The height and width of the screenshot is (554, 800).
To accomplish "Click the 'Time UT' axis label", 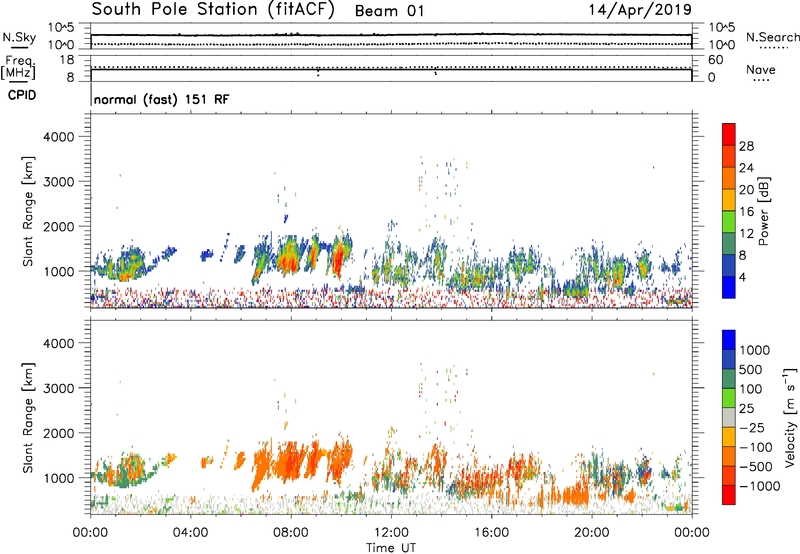I will tap(391, 548).
